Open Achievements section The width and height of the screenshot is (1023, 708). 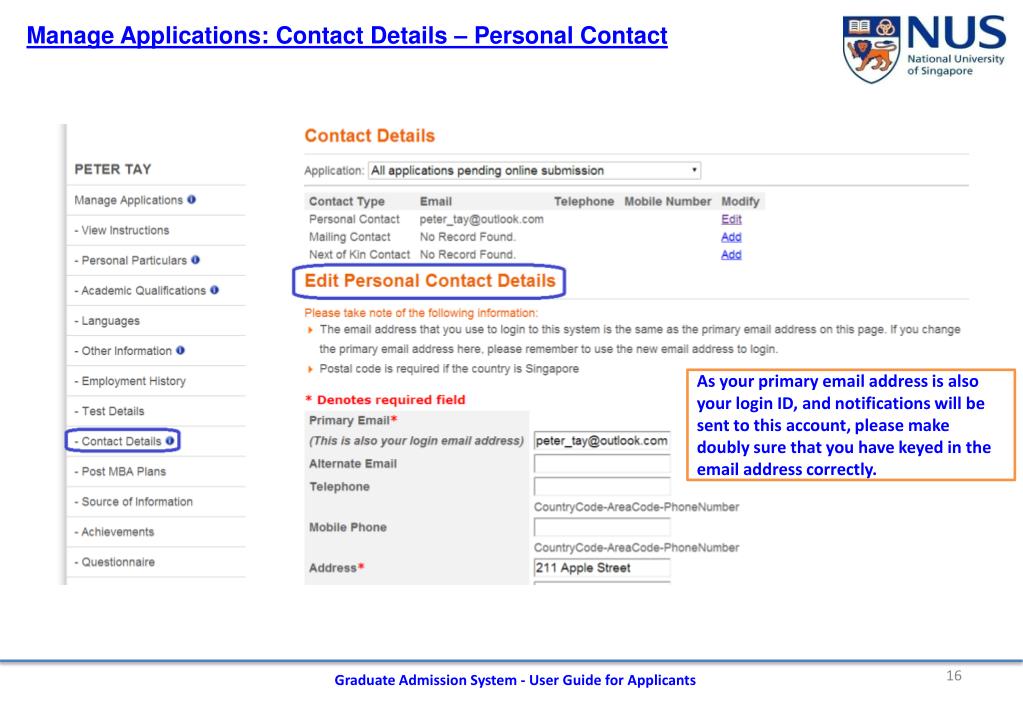click(x=114, y=532)
